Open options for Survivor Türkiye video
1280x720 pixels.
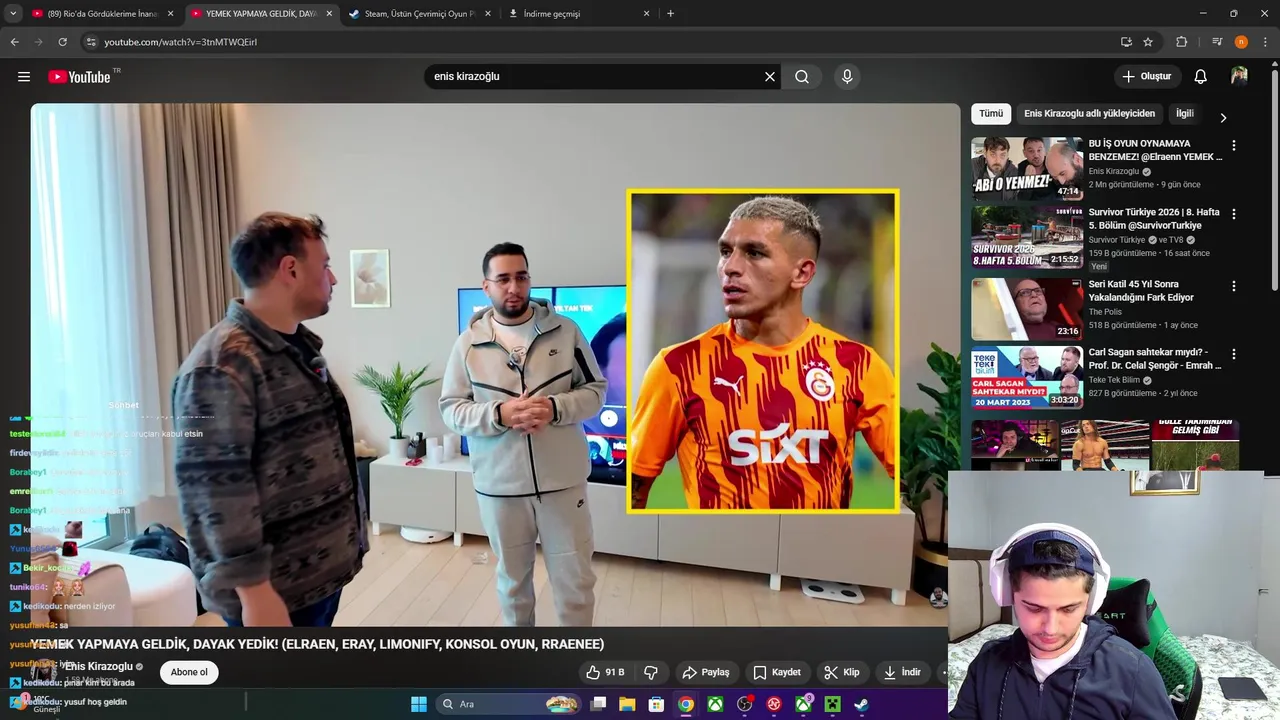coord(1233,214)
